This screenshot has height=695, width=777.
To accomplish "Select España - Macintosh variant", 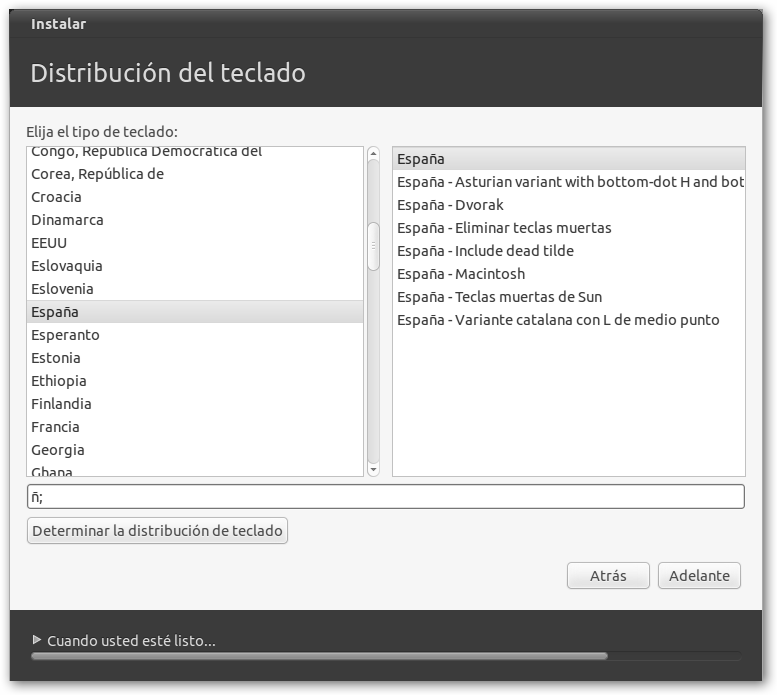I will tap(460, 274).
